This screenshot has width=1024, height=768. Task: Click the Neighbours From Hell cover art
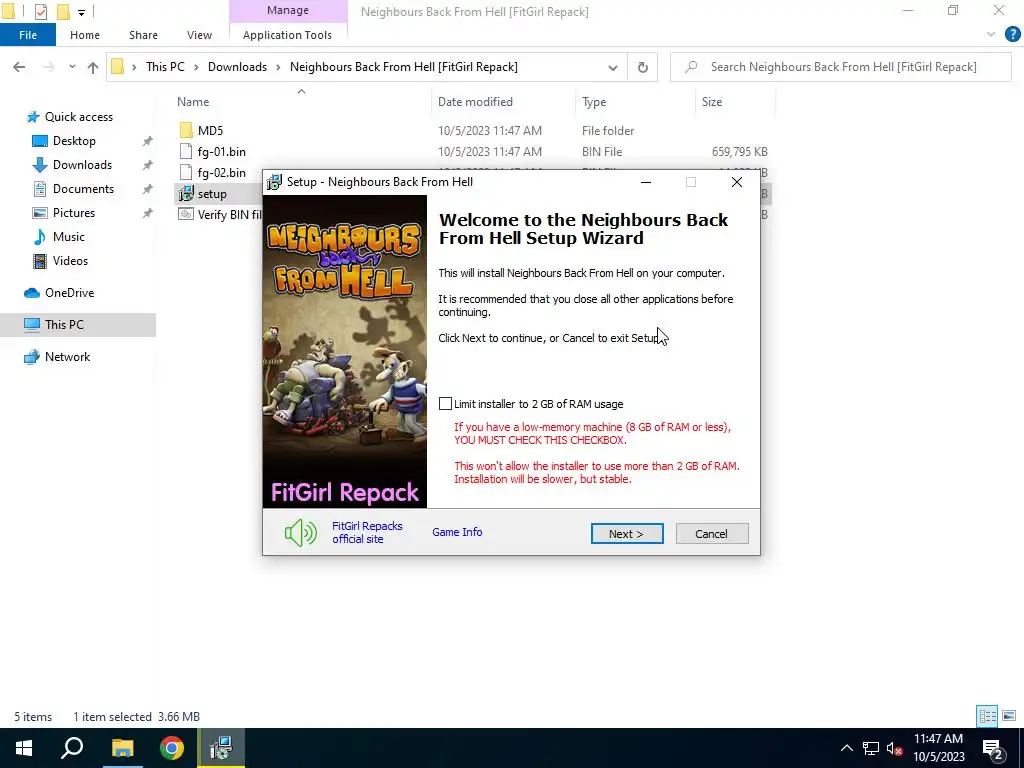coord(345,351)
